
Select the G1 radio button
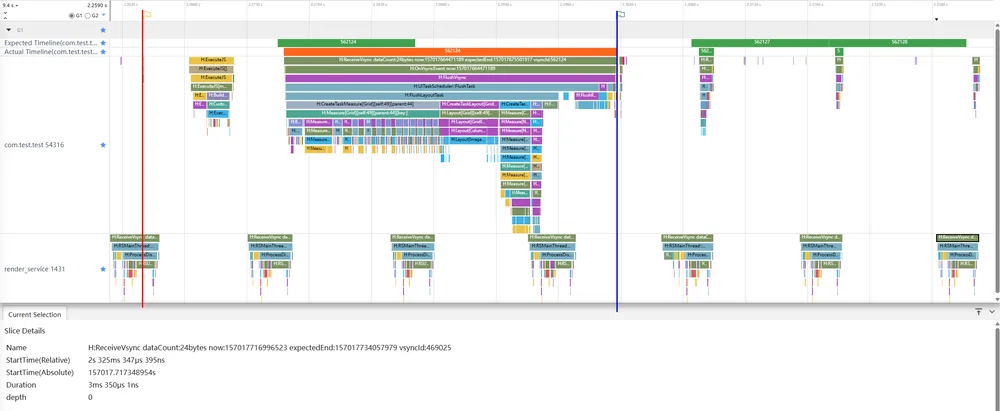coord(71,15)
